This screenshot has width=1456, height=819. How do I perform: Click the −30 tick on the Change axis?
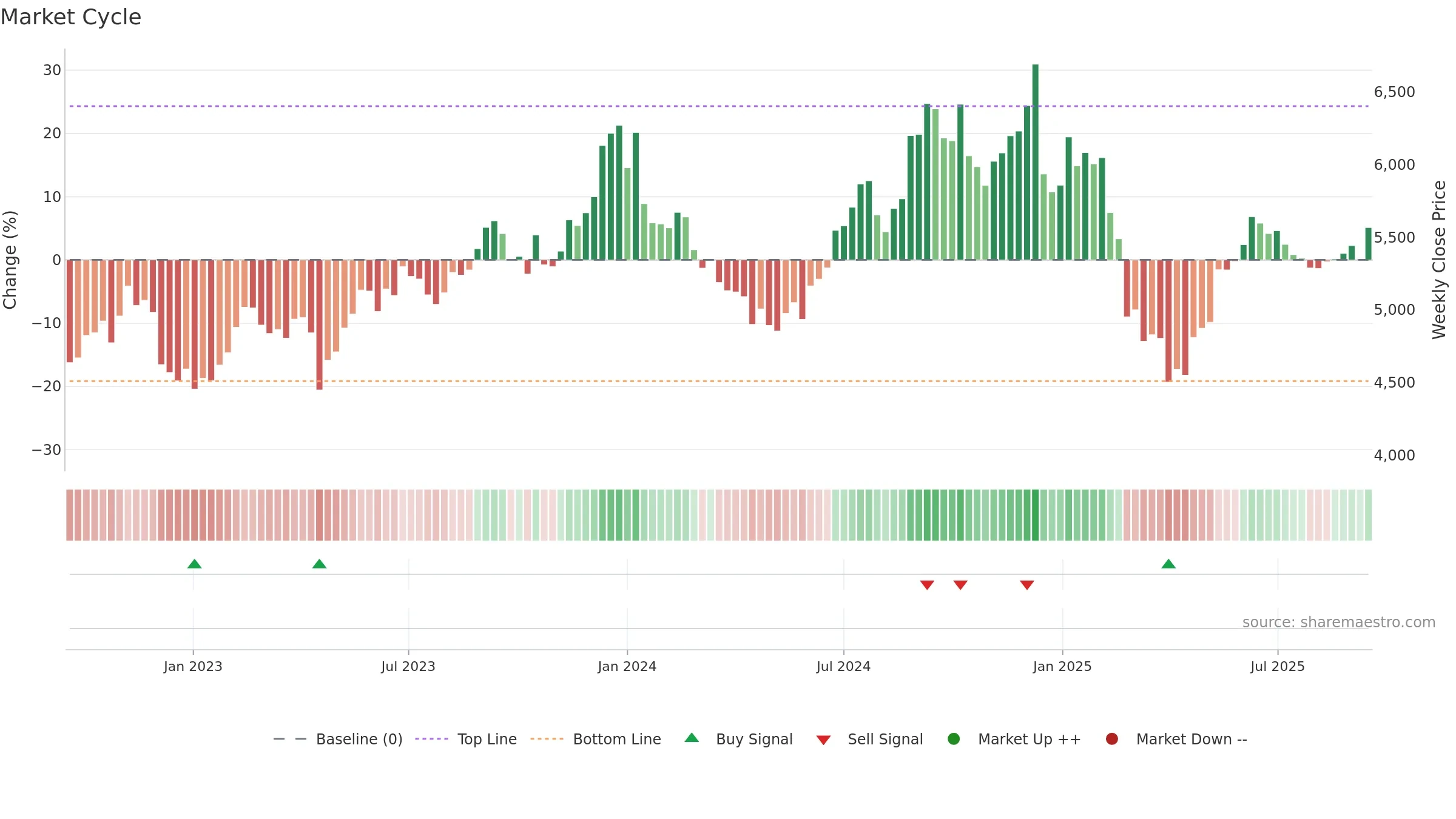pyautogui.click(x=47, y=450)
